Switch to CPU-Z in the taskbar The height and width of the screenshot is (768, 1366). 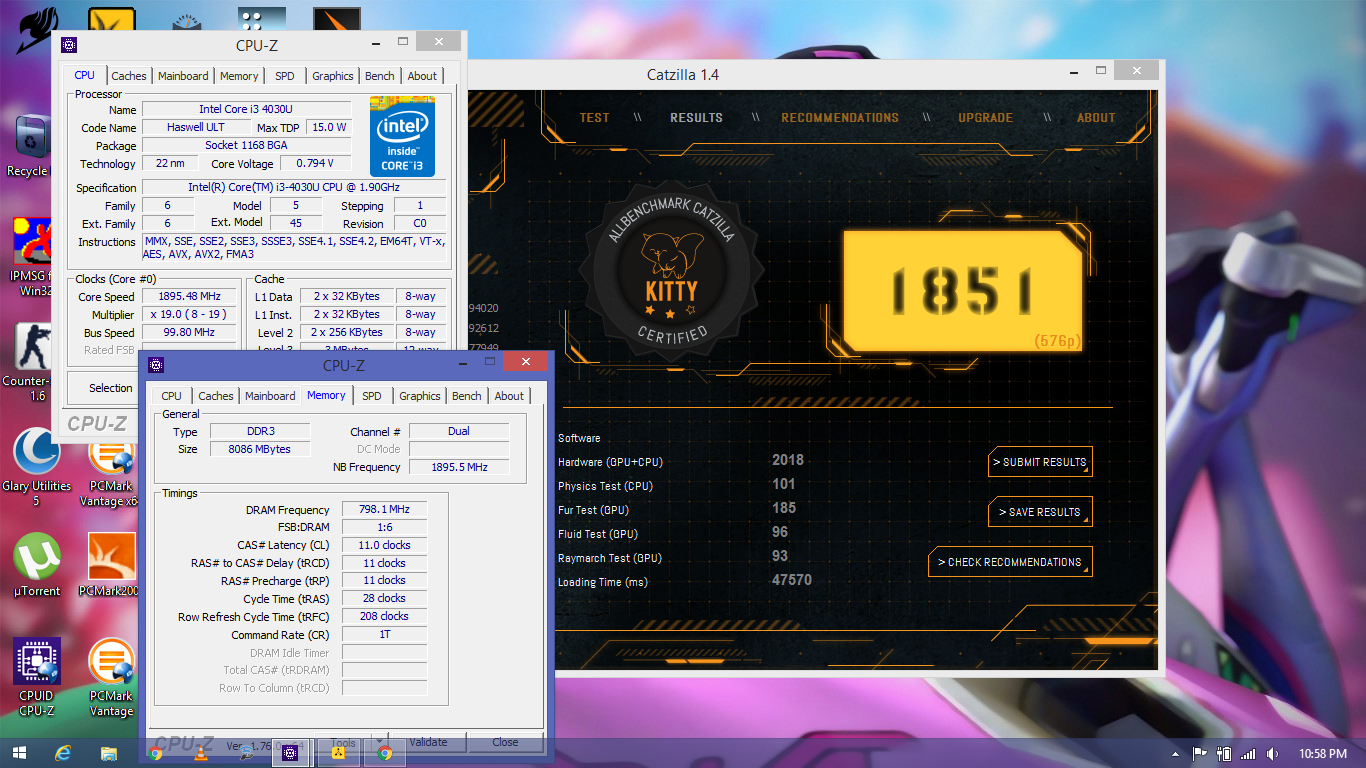[x=291, y=753]
